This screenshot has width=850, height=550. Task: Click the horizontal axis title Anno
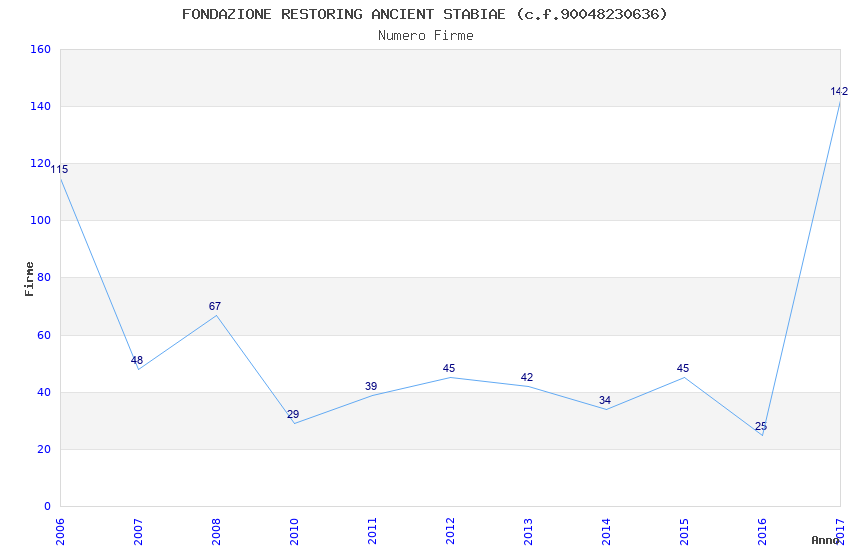tap(825, 540)
